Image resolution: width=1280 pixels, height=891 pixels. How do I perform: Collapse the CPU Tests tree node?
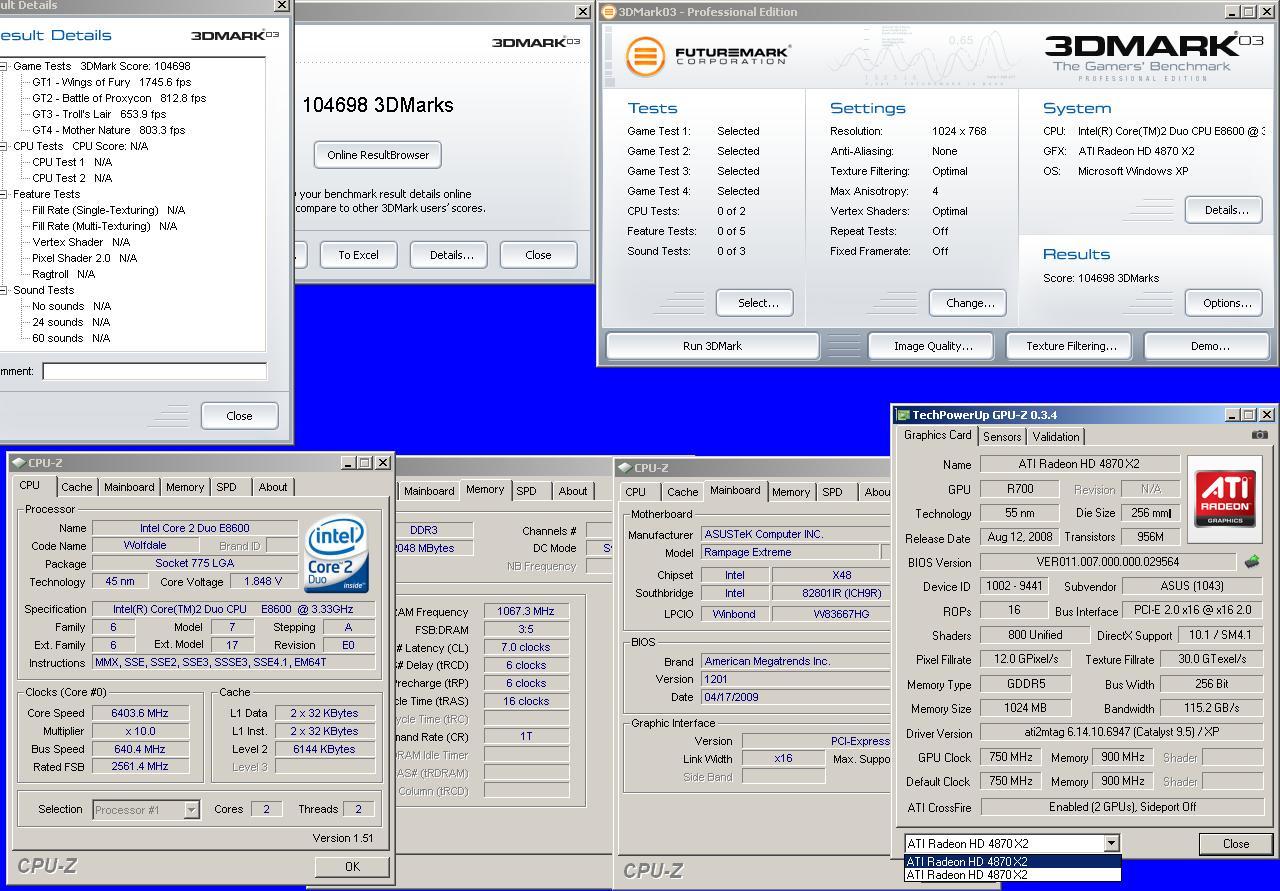point(4,146)
